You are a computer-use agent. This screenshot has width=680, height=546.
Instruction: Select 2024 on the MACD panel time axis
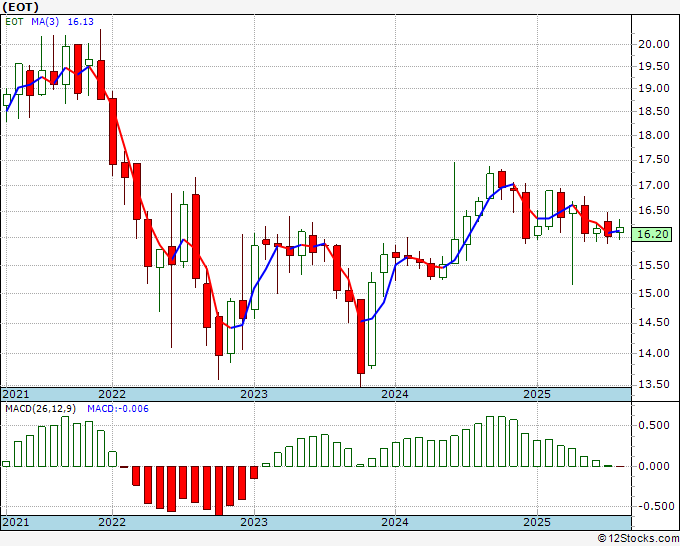395,522
